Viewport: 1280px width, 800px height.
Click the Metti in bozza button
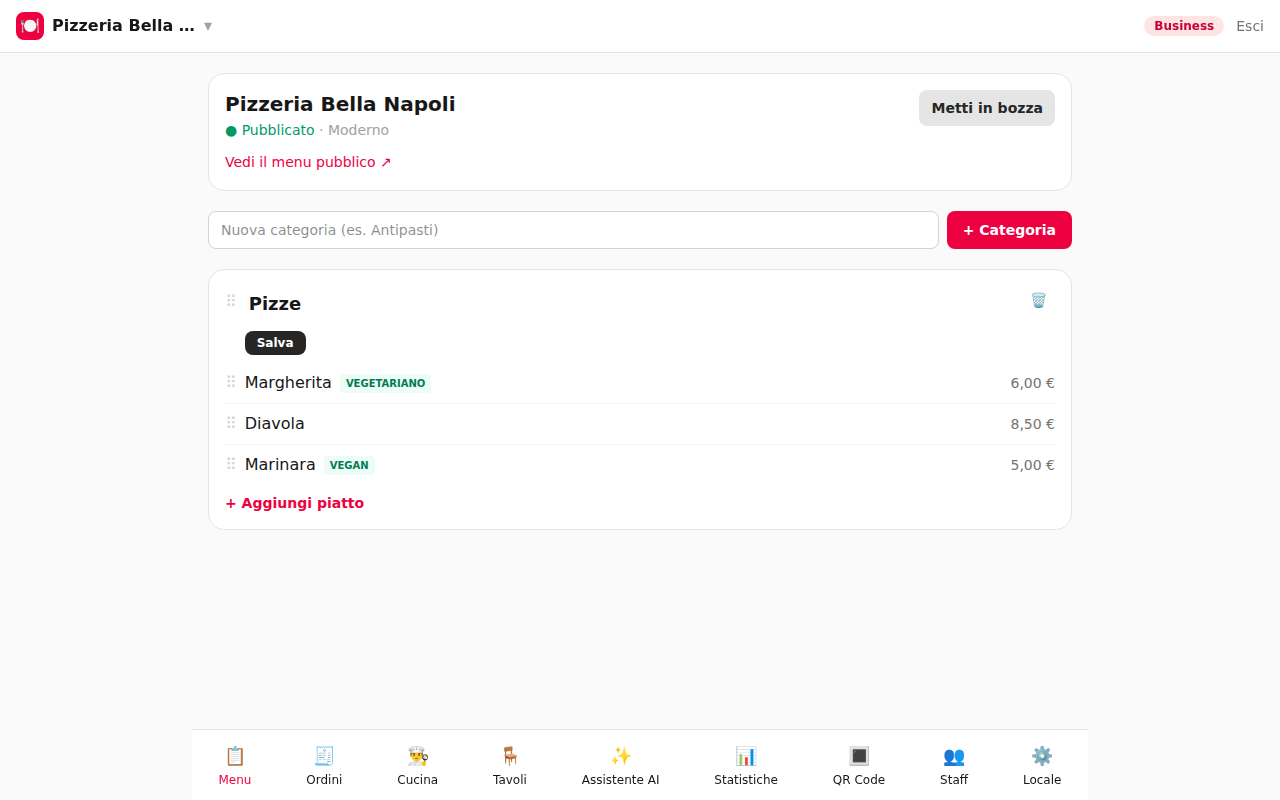pyautogui.click(x=987, y=108)
